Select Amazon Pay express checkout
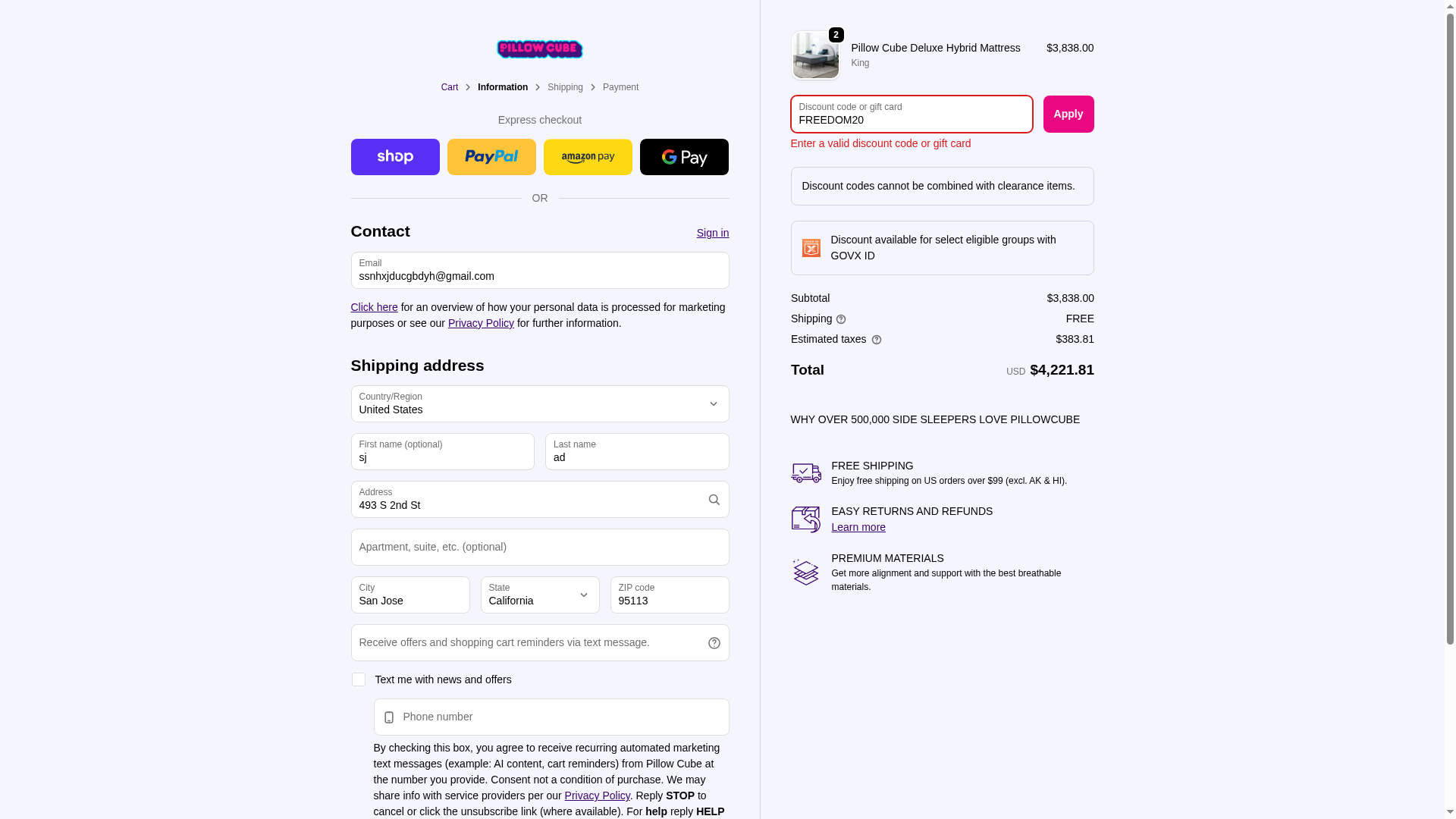The width and height of the screenshot is (1456, 819). coord(588,157)
